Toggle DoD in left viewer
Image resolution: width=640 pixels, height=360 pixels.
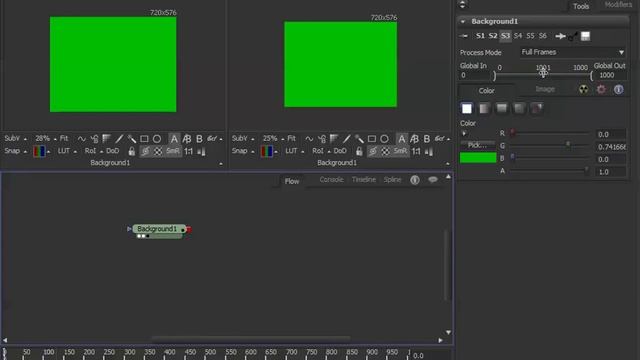(x=113, y=151)
